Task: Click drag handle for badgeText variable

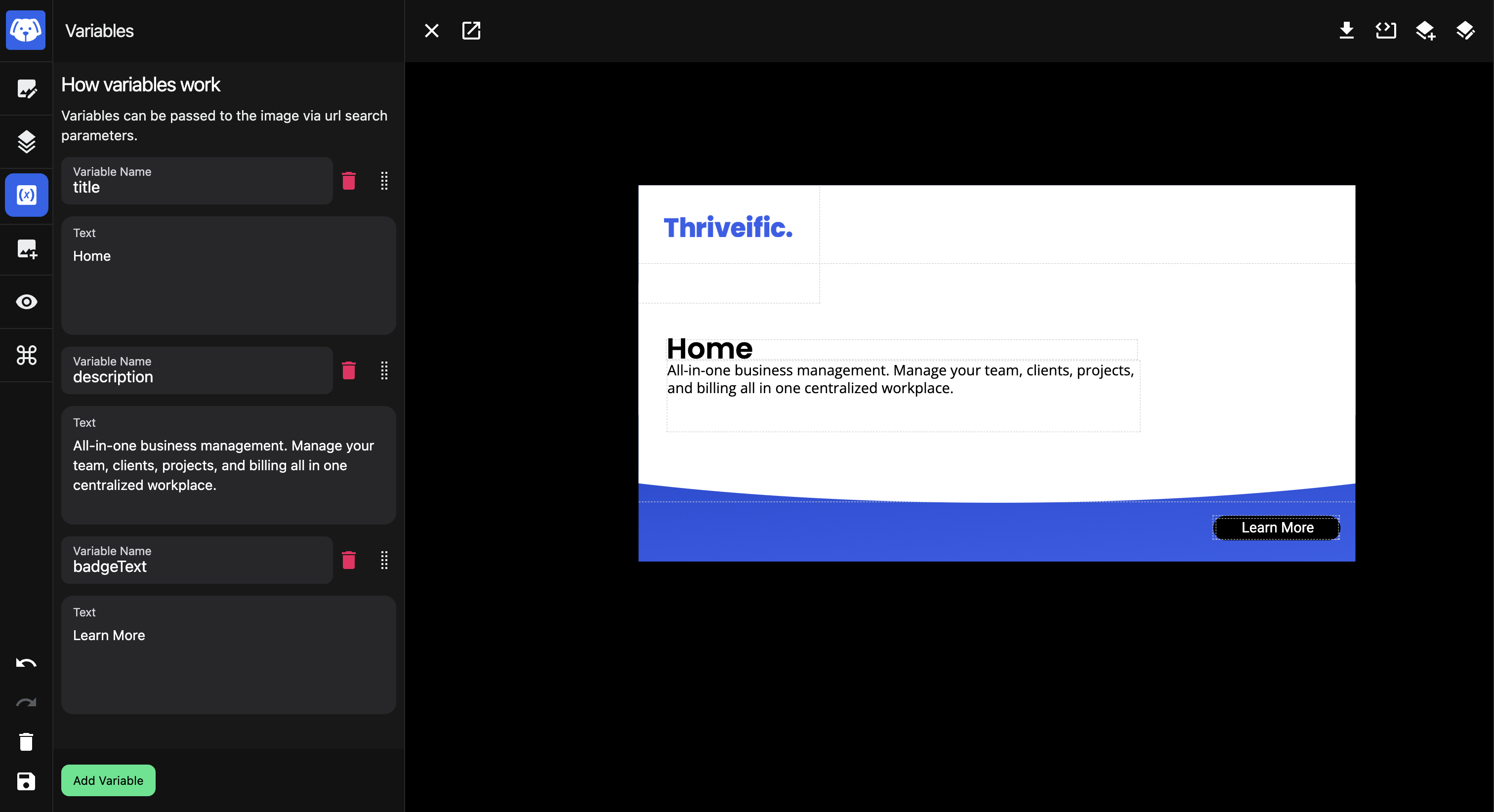Action: pyautogui.click(x=384, y=560)
